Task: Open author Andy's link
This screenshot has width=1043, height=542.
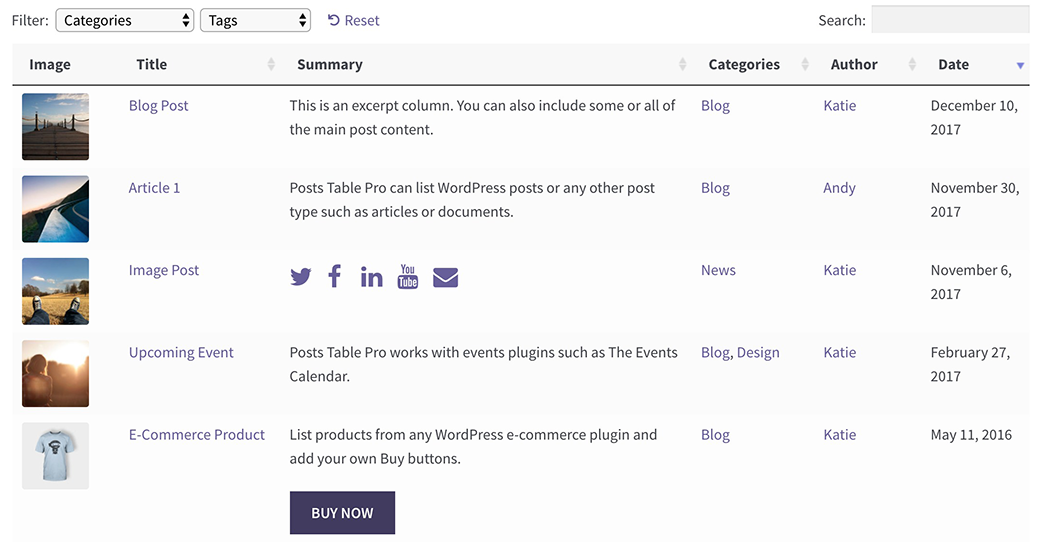Action: pos(839,187)
